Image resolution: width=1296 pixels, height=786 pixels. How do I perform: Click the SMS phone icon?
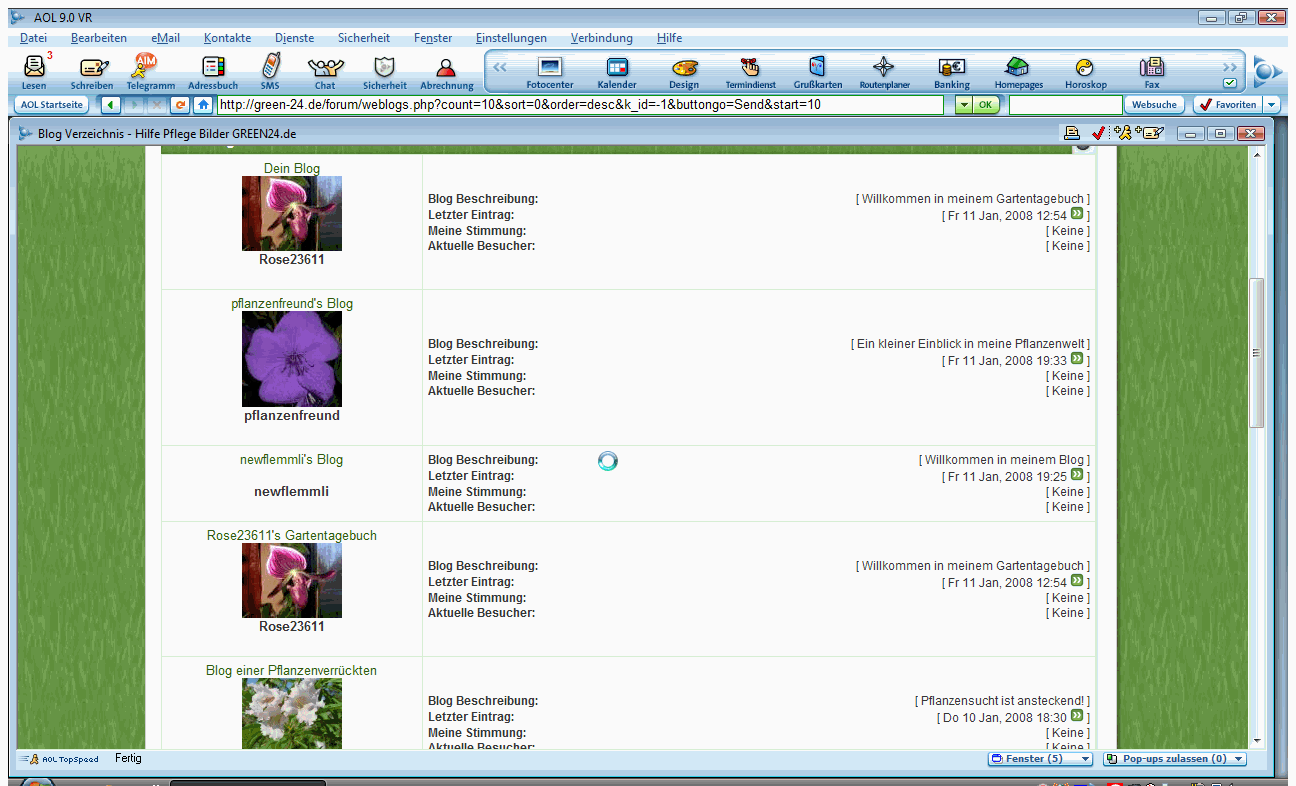[x=269, y=73]
